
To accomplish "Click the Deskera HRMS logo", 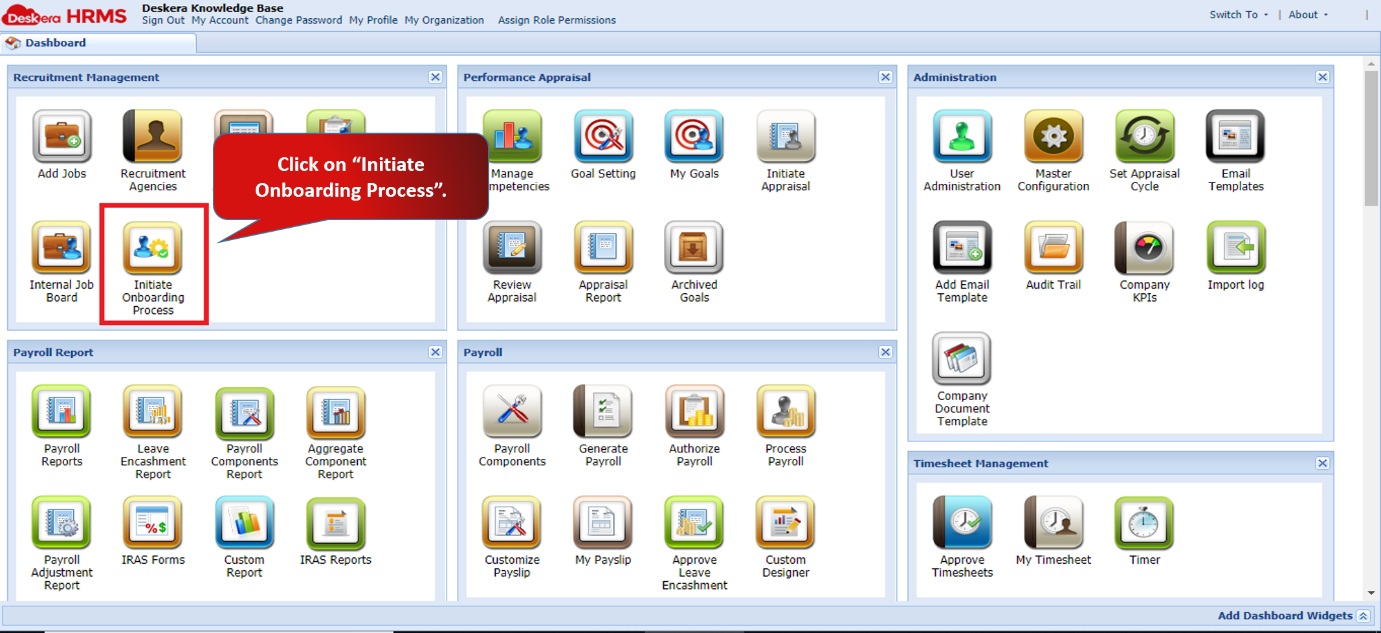I will pos(65,16).
